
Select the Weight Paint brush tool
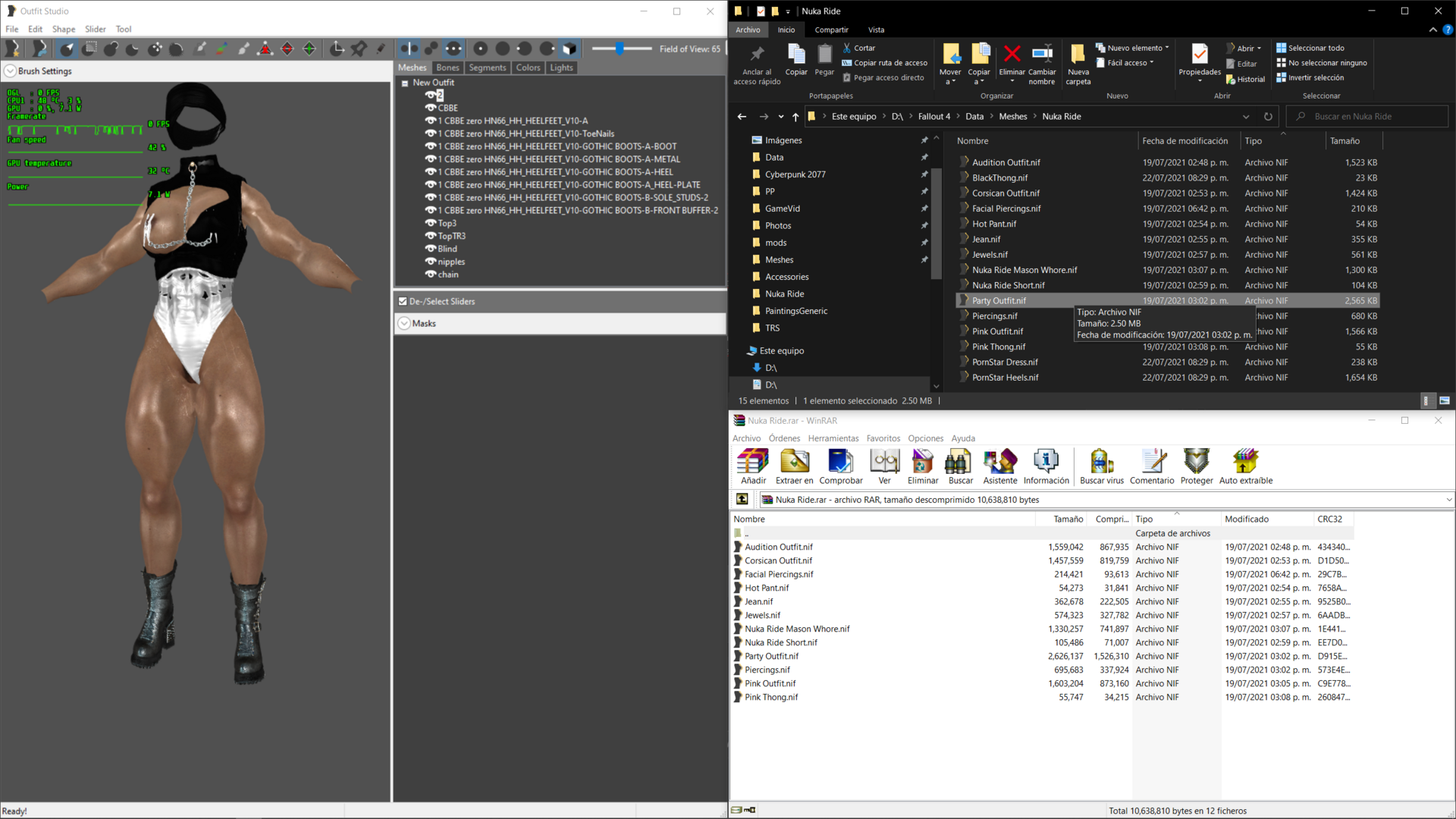[200, 49]
